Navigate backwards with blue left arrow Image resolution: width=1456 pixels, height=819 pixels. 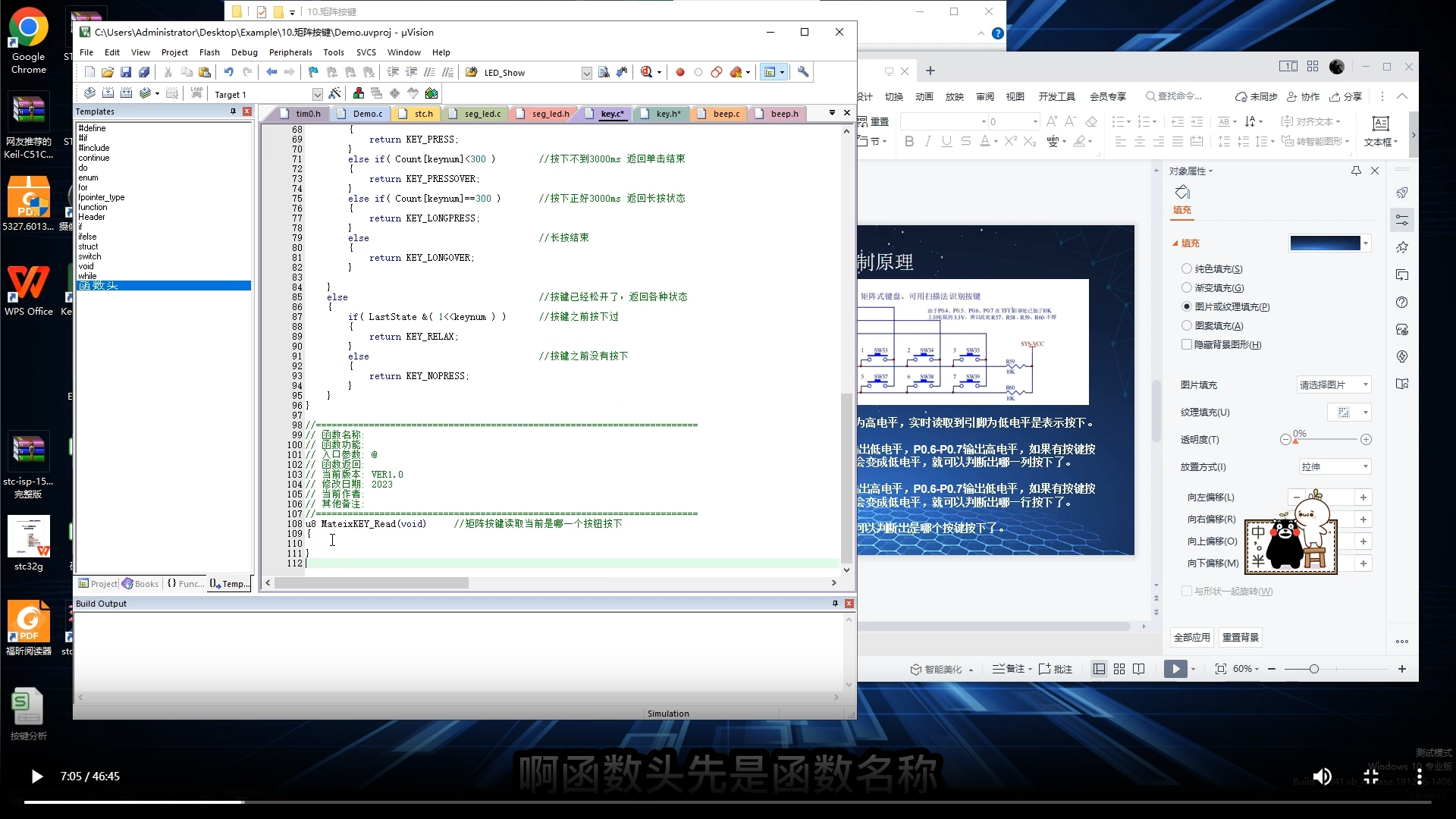click(271, 72)
